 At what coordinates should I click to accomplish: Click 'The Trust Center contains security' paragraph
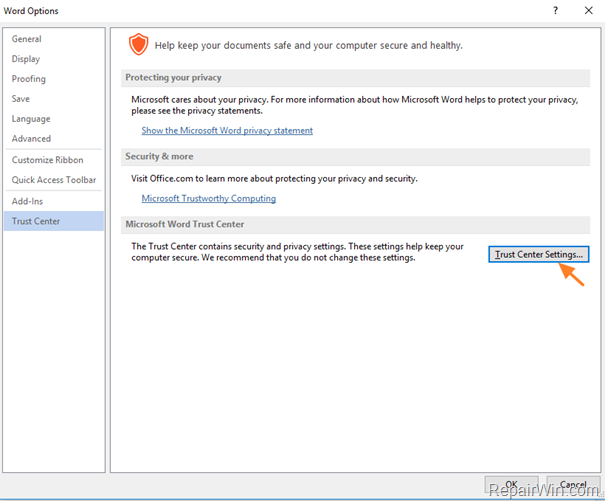[297, 252]
